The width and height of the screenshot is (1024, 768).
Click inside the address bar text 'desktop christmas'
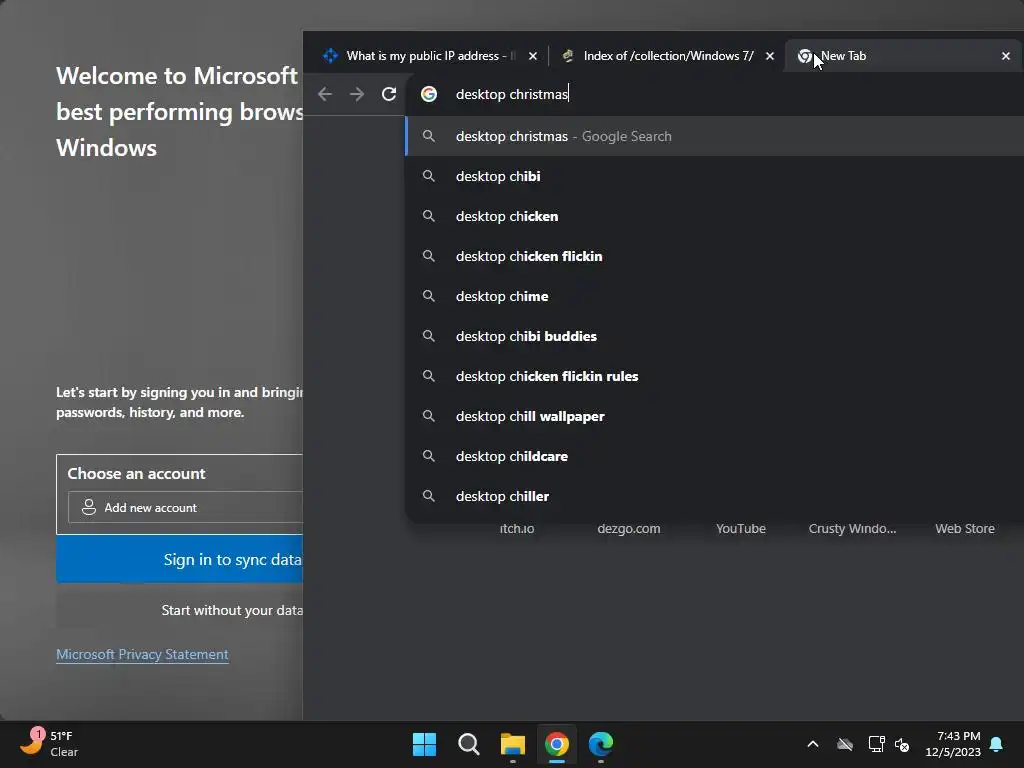coord(511,94)
